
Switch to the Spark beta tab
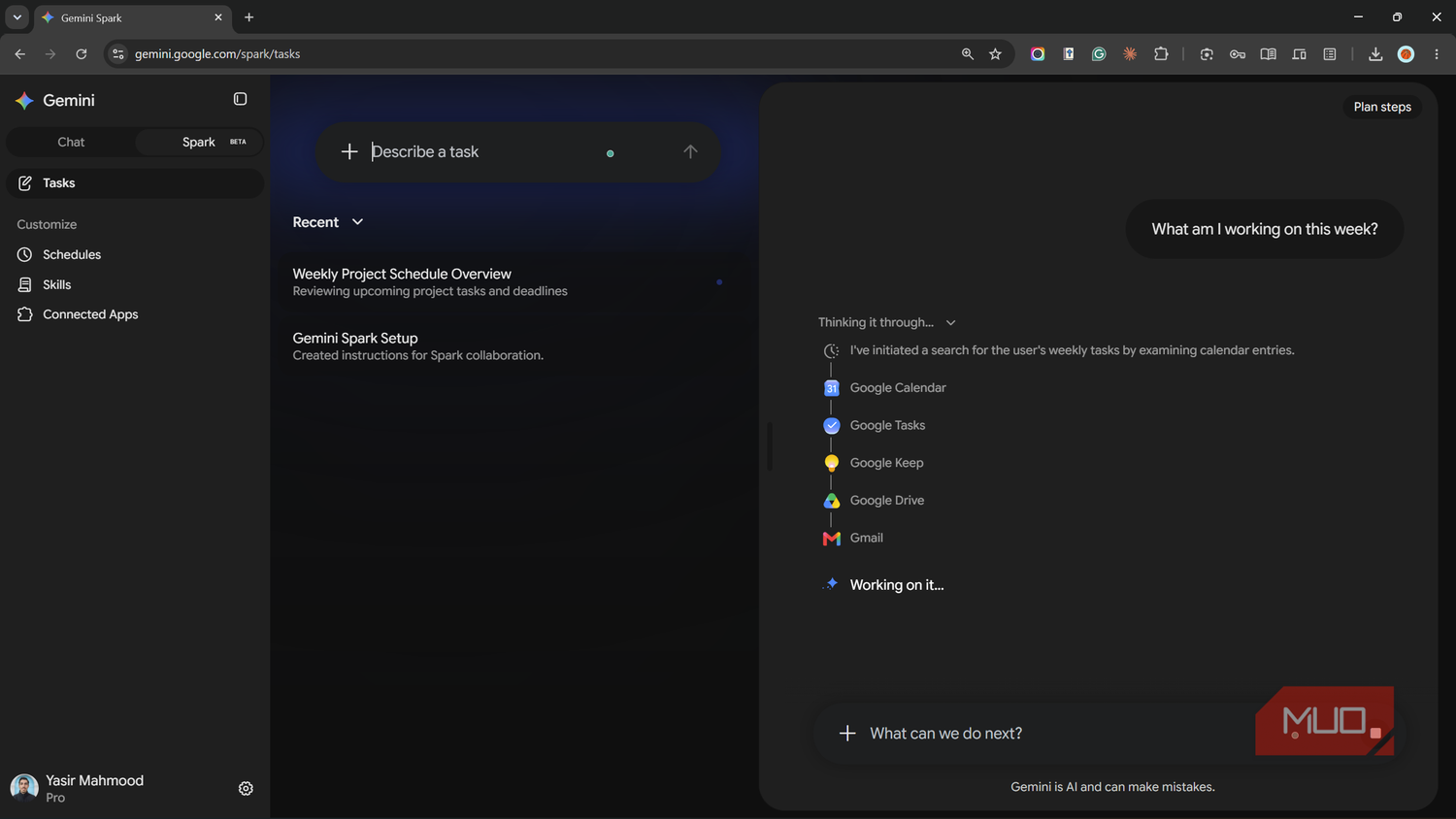click(x=199, y=142)
